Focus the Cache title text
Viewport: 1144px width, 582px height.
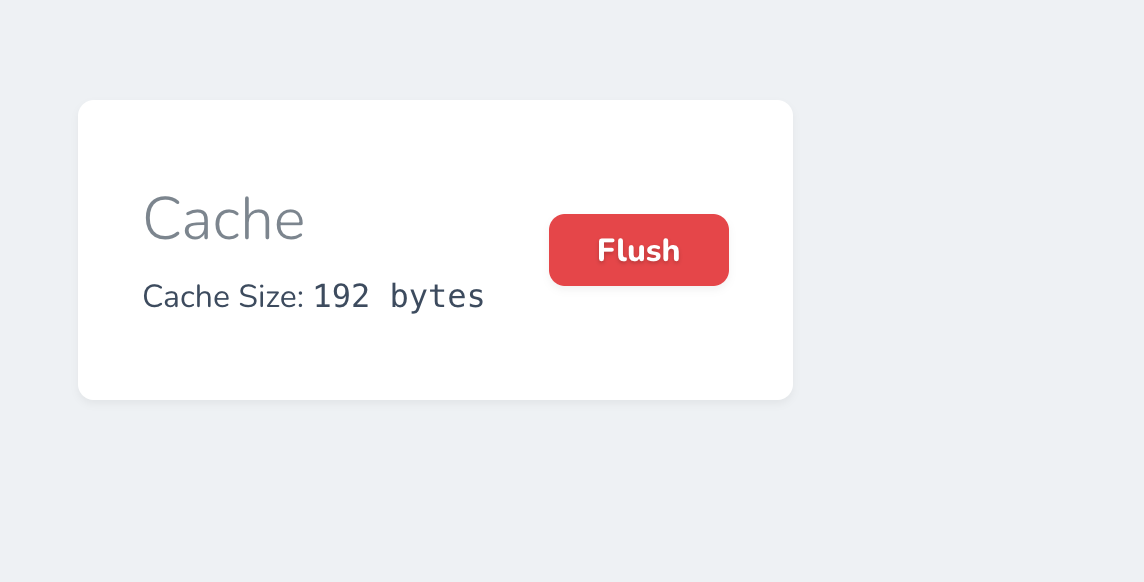point(224,218)
